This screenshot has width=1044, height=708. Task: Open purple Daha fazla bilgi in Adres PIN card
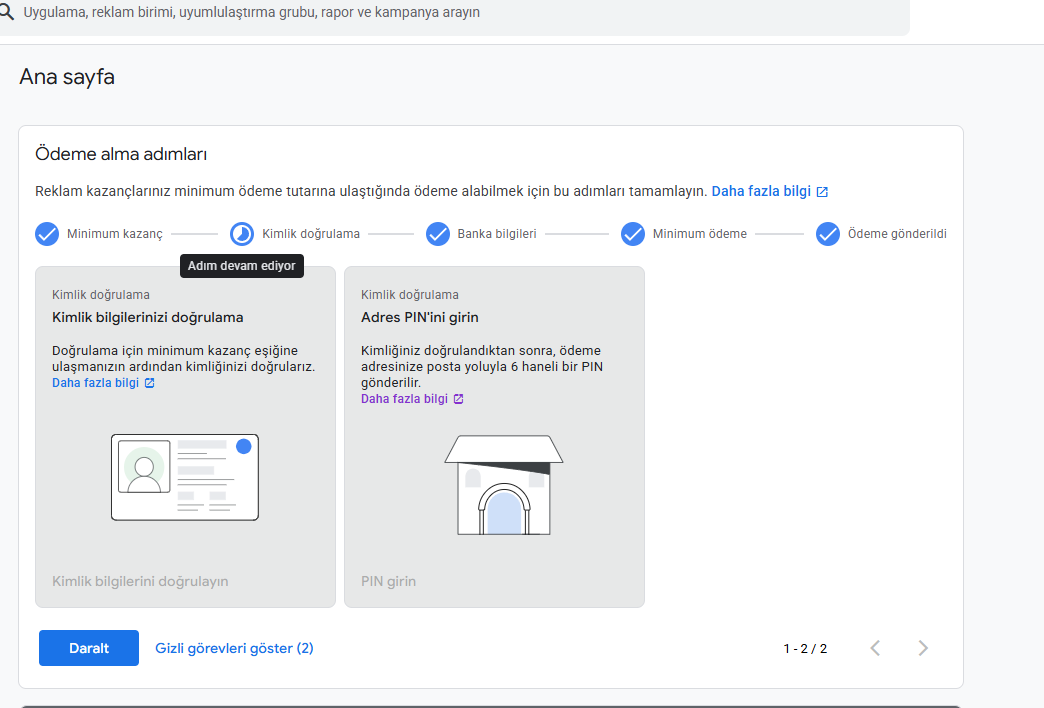tap(404, 399)
